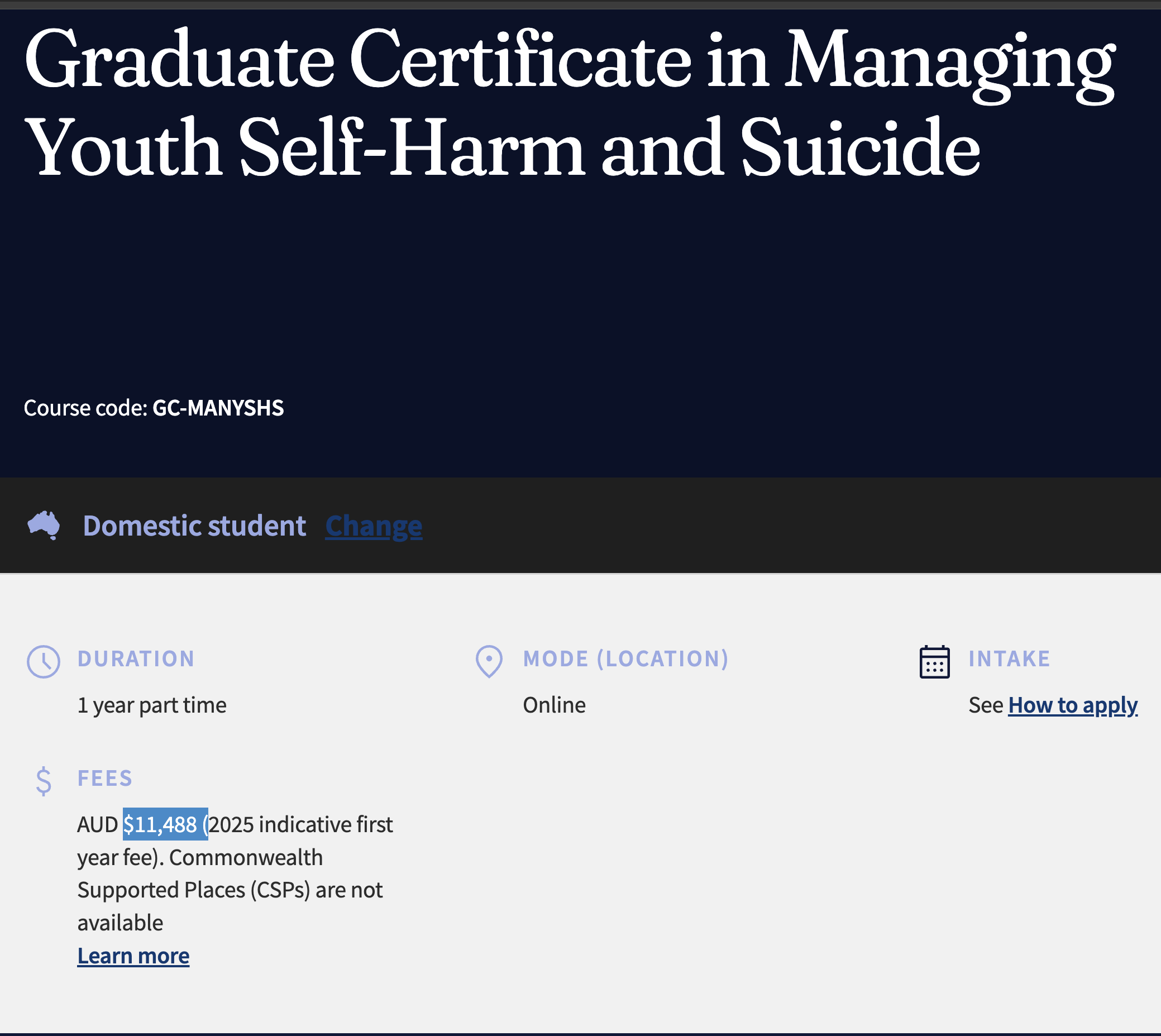Click the MODE (LOCATION) heading

tap(626, 658)
